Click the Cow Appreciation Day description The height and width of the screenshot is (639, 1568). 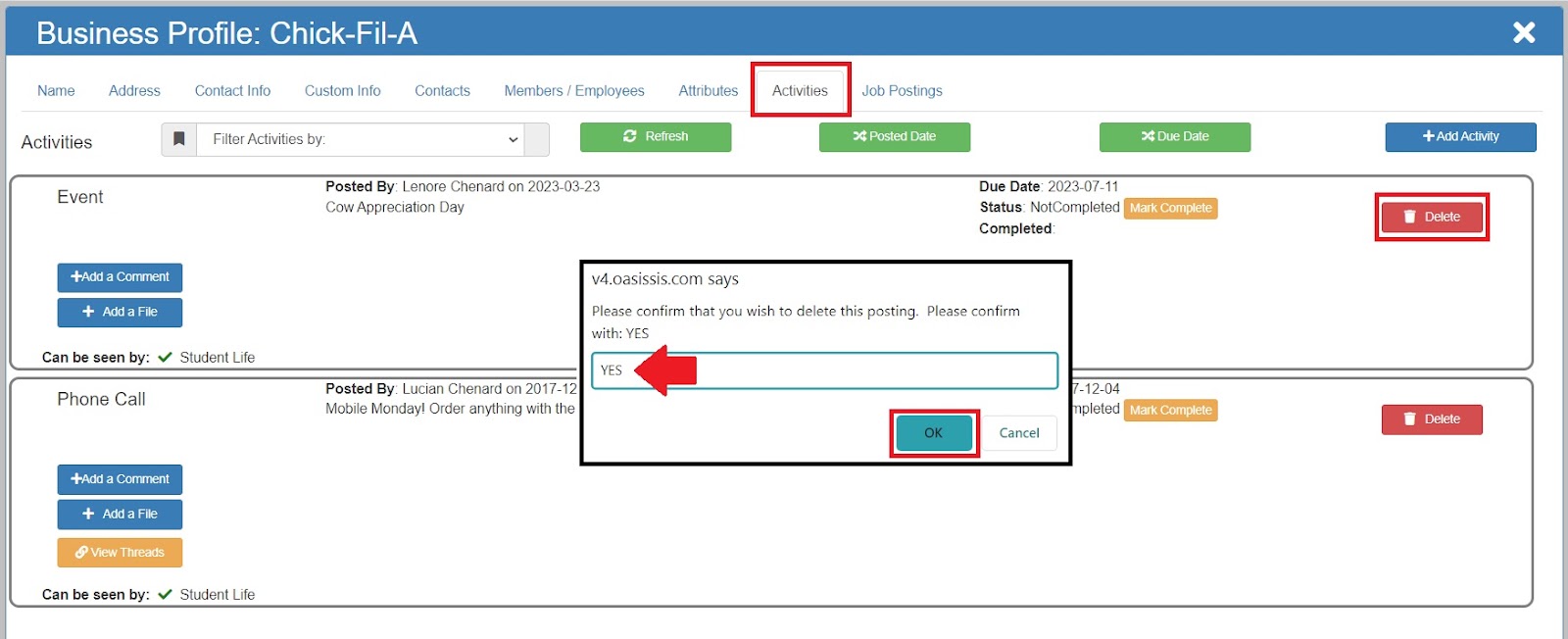pos(395,208)
